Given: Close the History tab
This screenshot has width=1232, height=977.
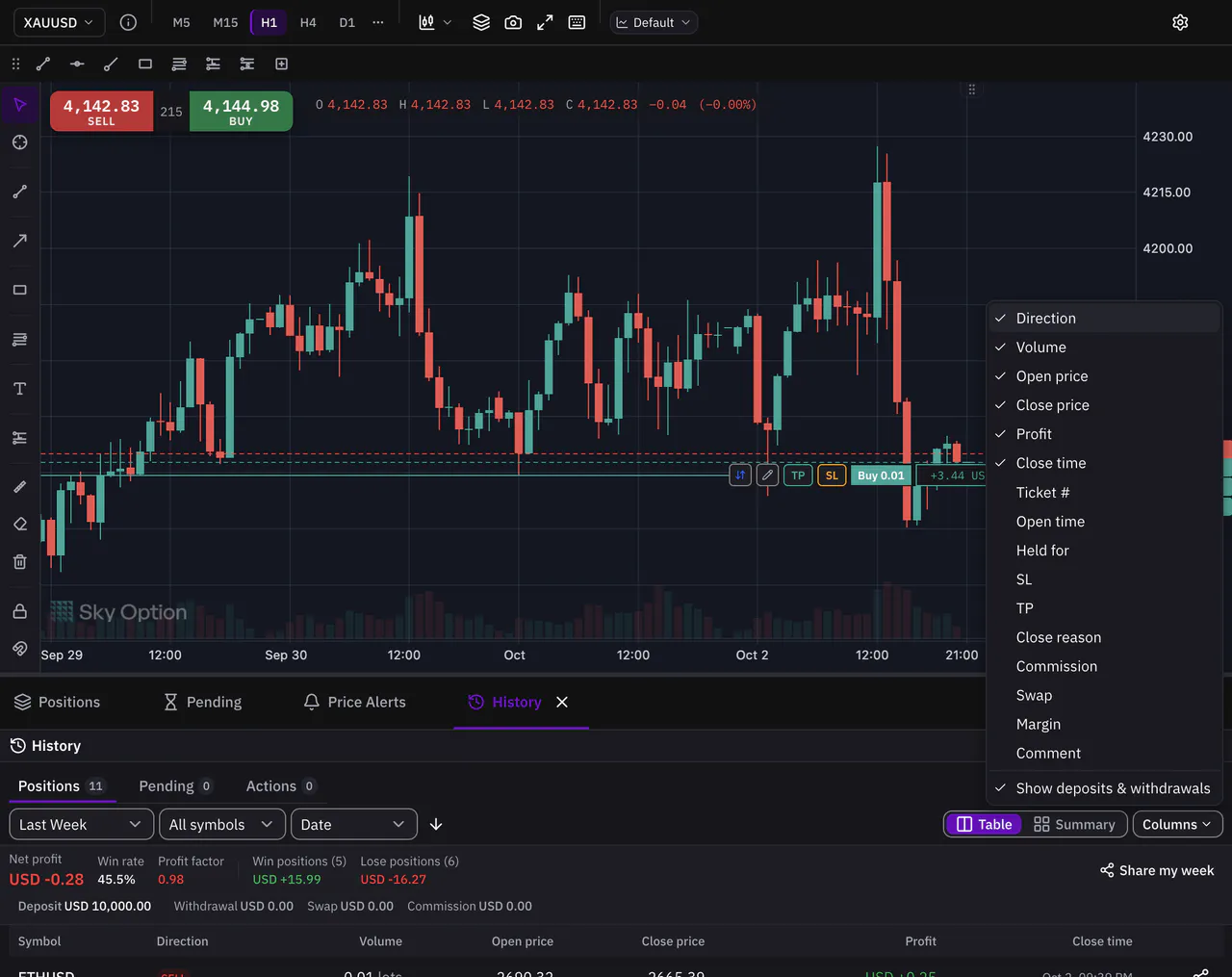Looking at the screenshot, I should (x=562, y=703).
